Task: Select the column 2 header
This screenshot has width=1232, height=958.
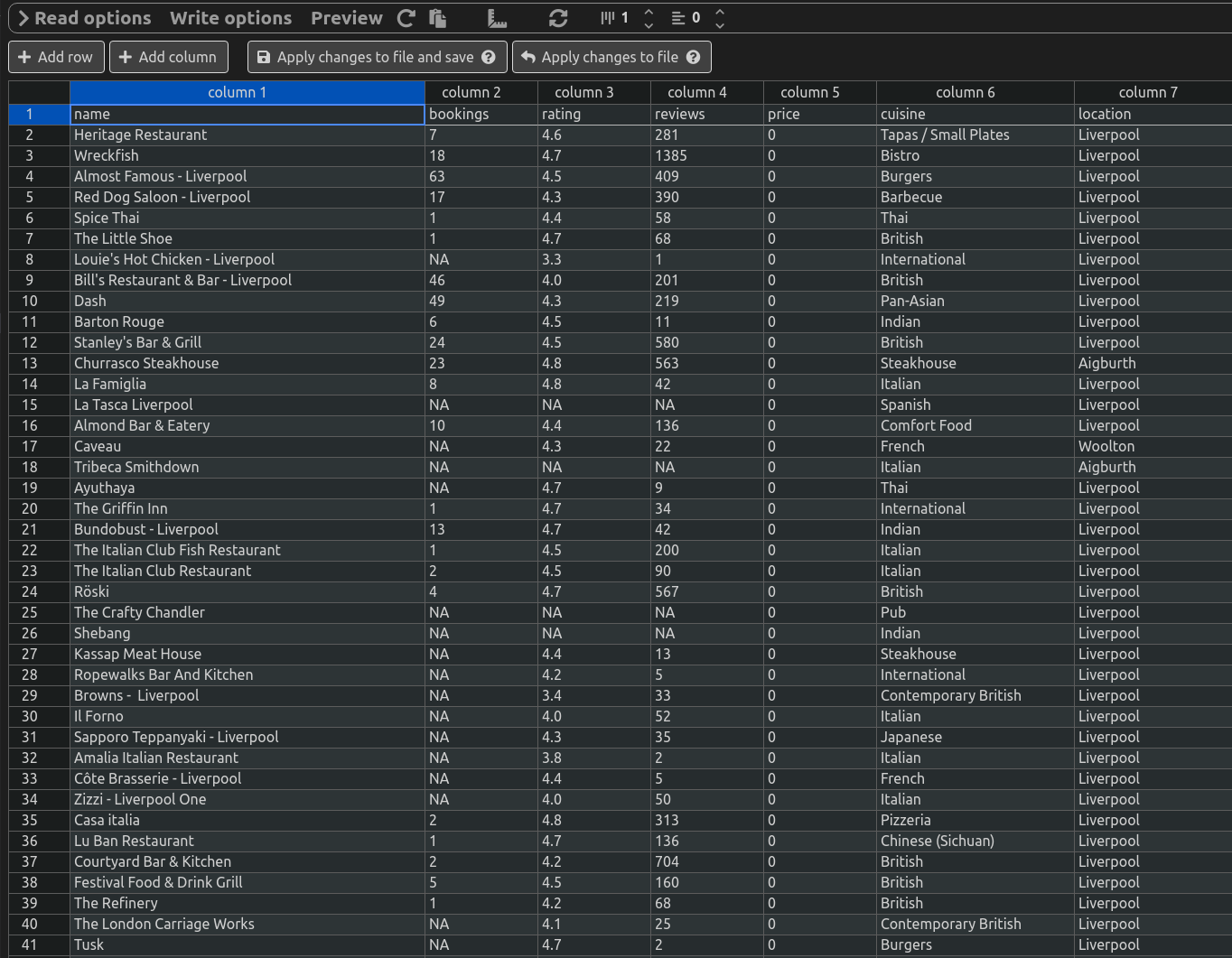Action: point(481,92)
